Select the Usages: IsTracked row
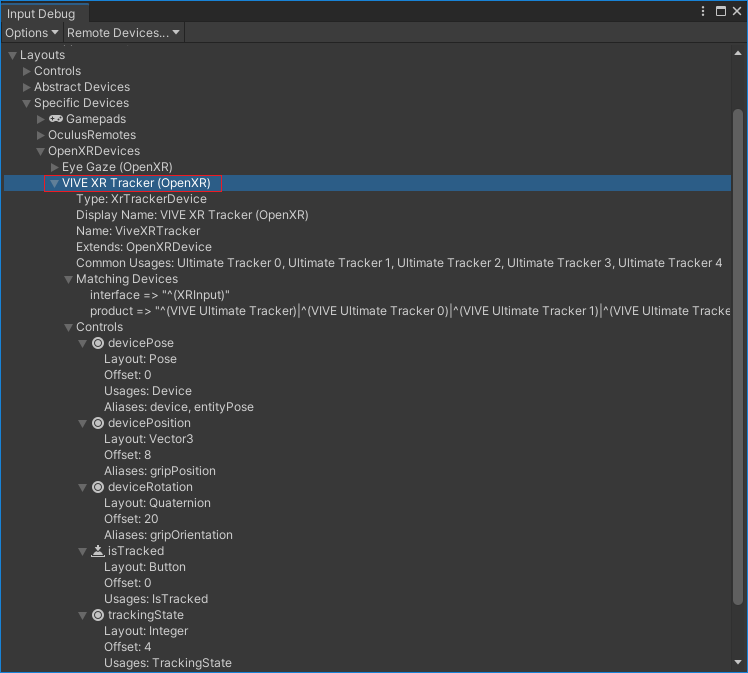The height and width of the screenshot is (673, 748). click(x=367, y=599)
